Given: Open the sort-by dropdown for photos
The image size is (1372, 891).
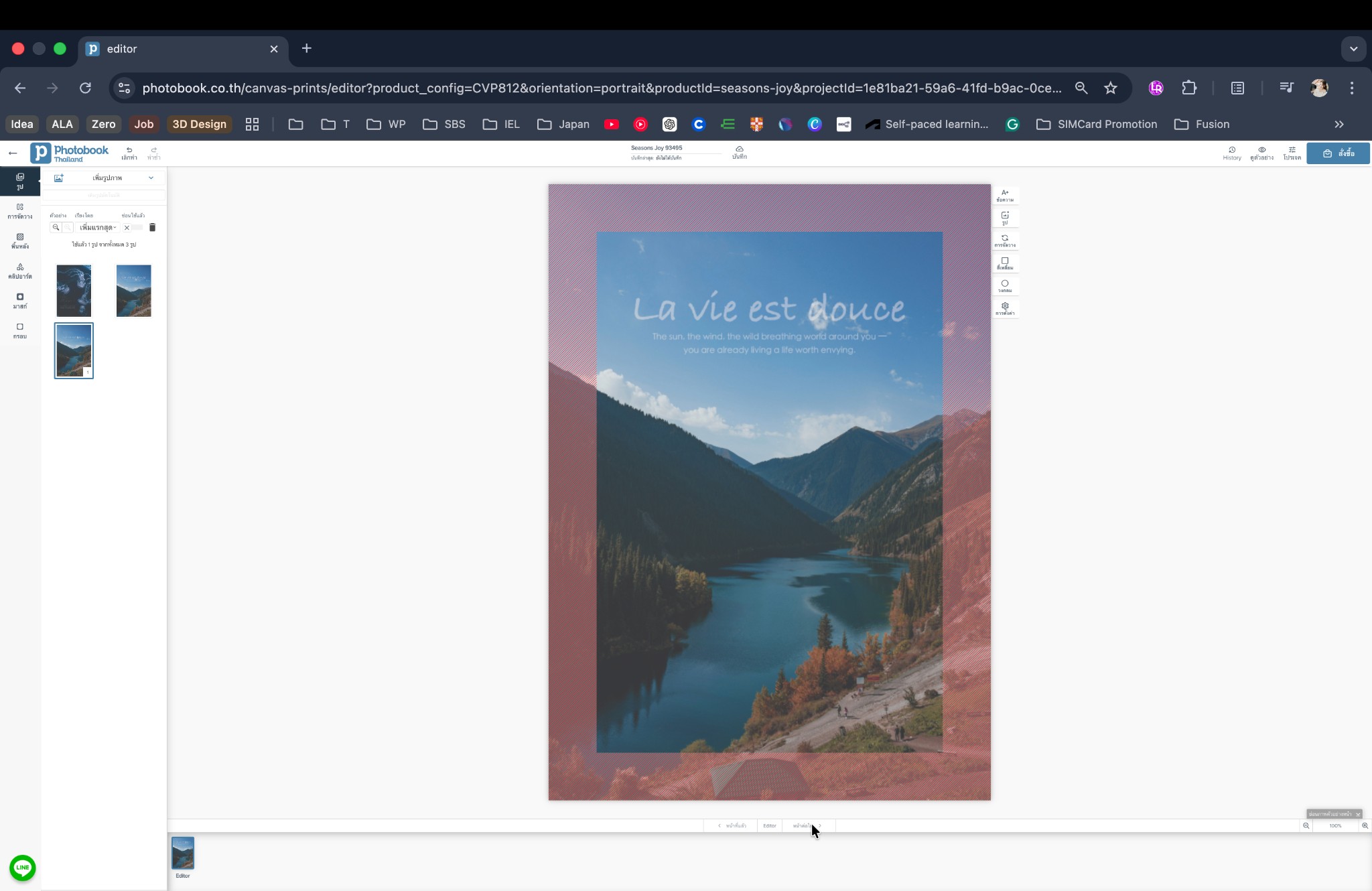Looking at the screenshot, I should [98, 228].
